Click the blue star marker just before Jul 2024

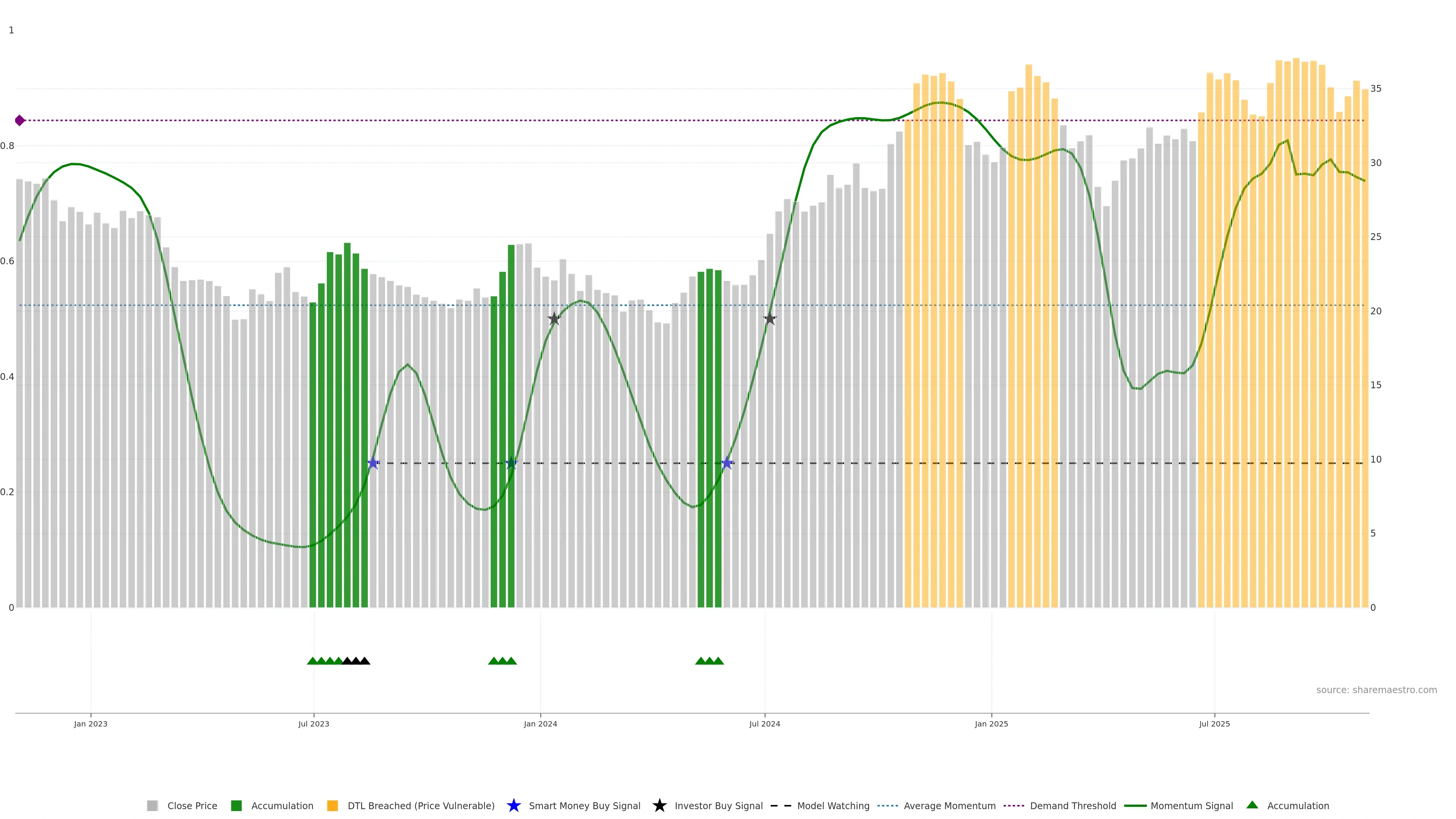727,463
